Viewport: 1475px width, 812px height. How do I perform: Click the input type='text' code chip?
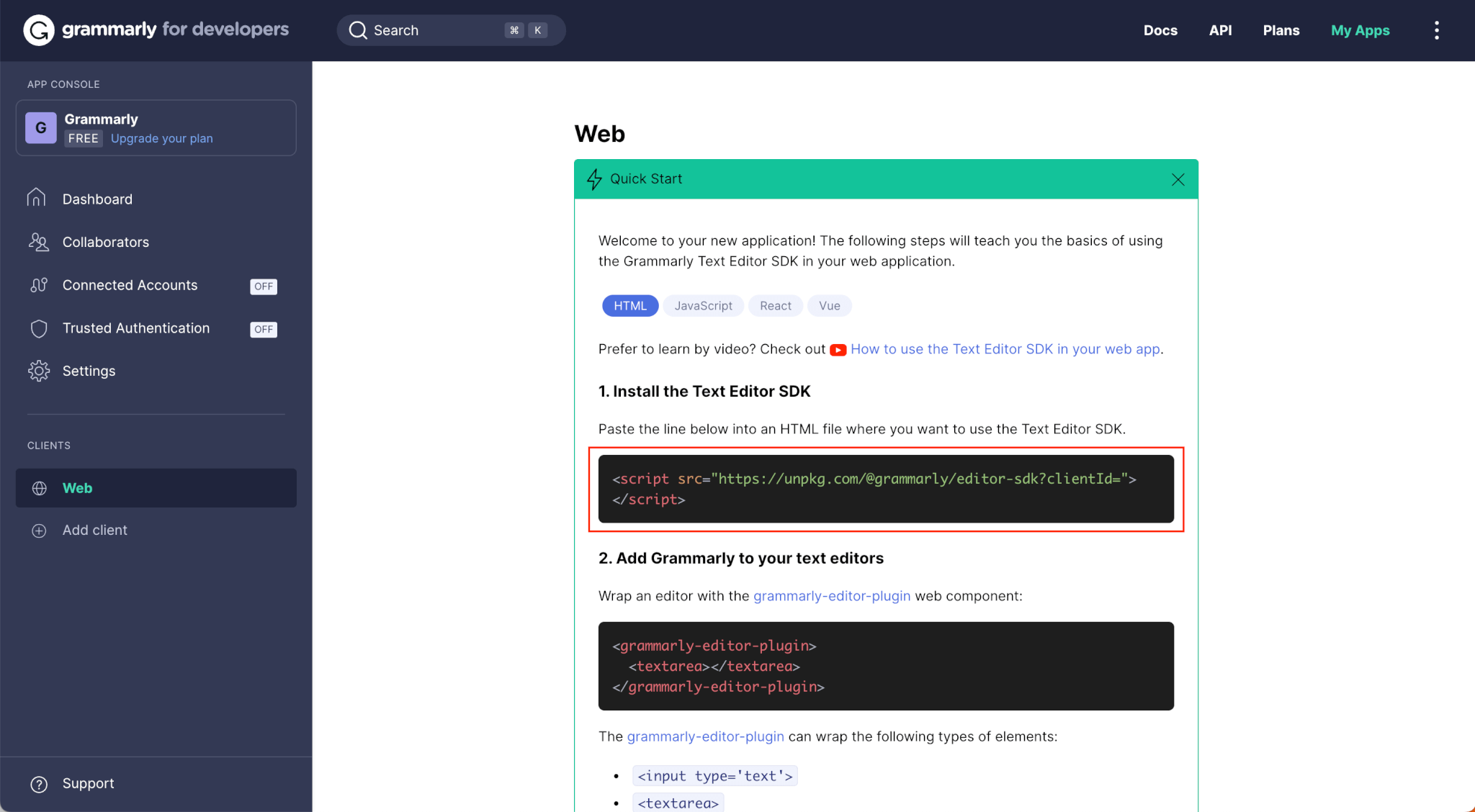click(715, 776)
